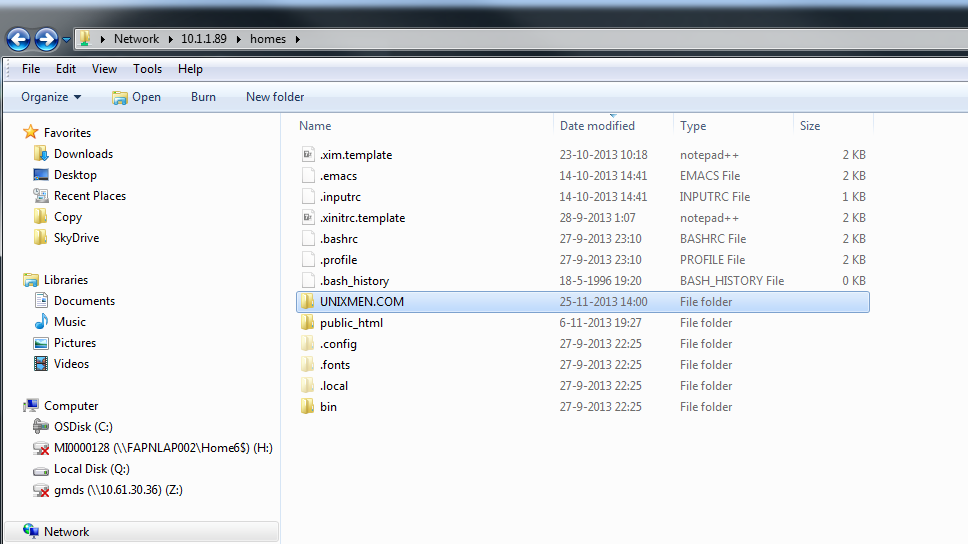The width and height of the screenshot is (968, 544).
Task: Select the UNIXMEN.COM folder icon
Action: tap(307, 301)
